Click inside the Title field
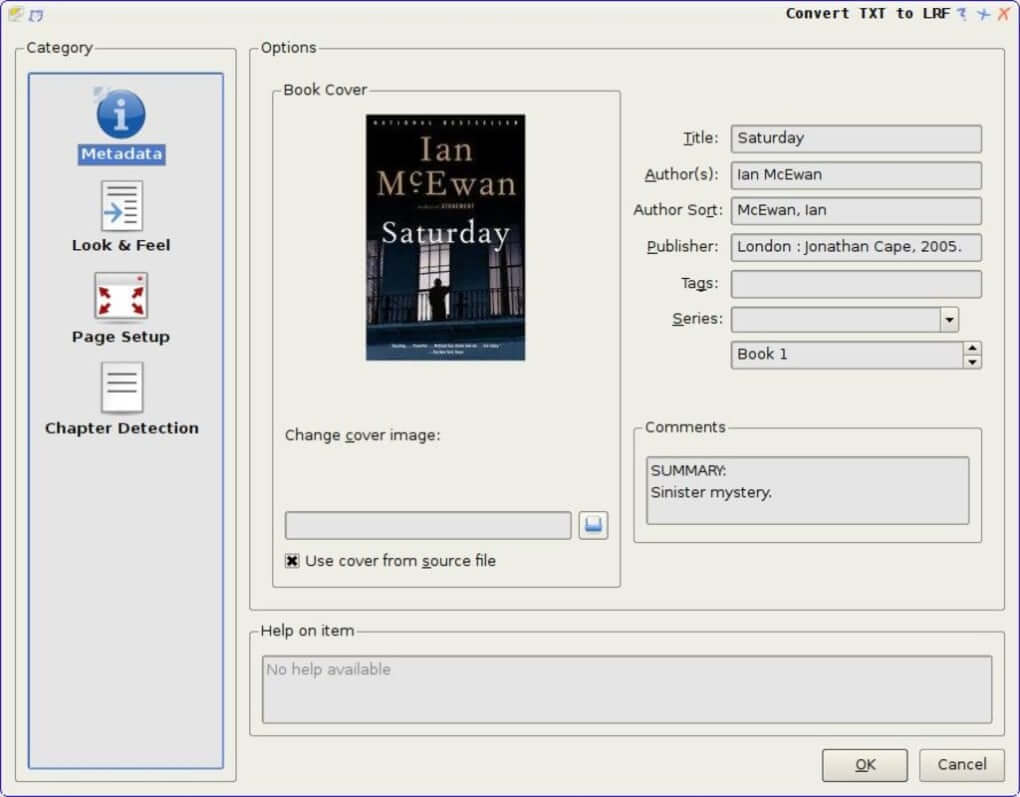The height and width of the screenshot is (797, 1020). pos(855,138)
